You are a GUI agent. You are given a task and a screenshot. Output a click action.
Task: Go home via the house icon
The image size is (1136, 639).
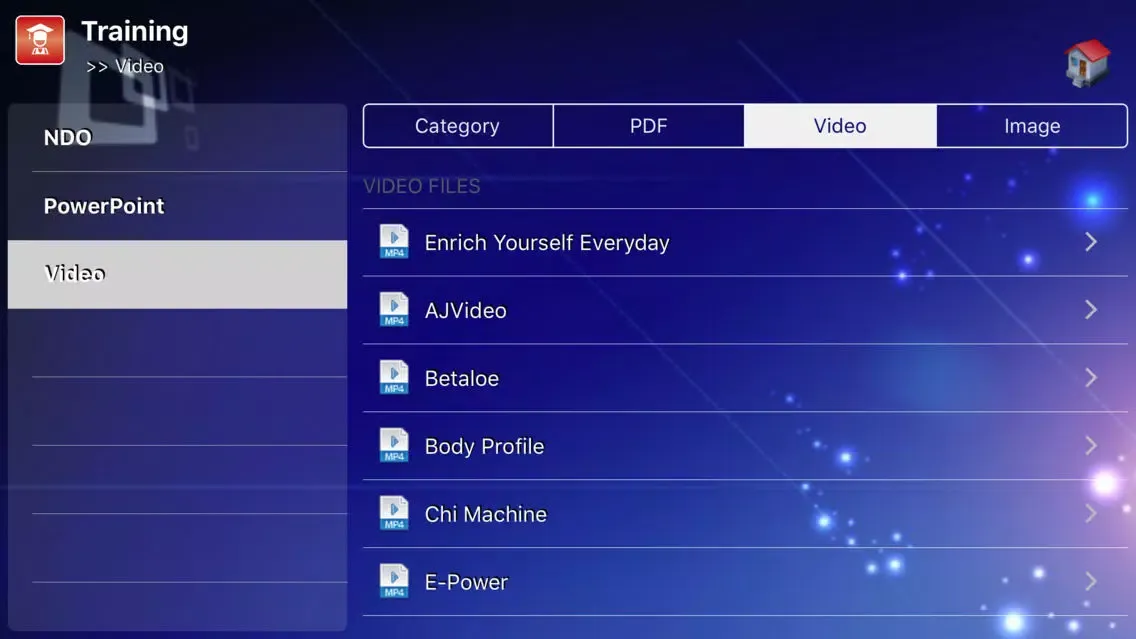click(x=1087, y=63)
